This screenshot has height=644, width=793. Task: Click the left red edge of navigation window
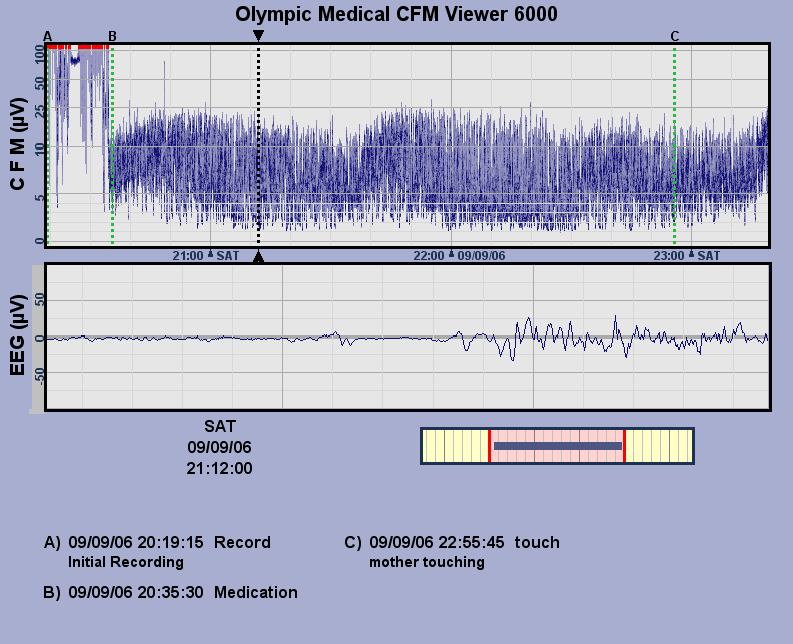coord(489,446)
